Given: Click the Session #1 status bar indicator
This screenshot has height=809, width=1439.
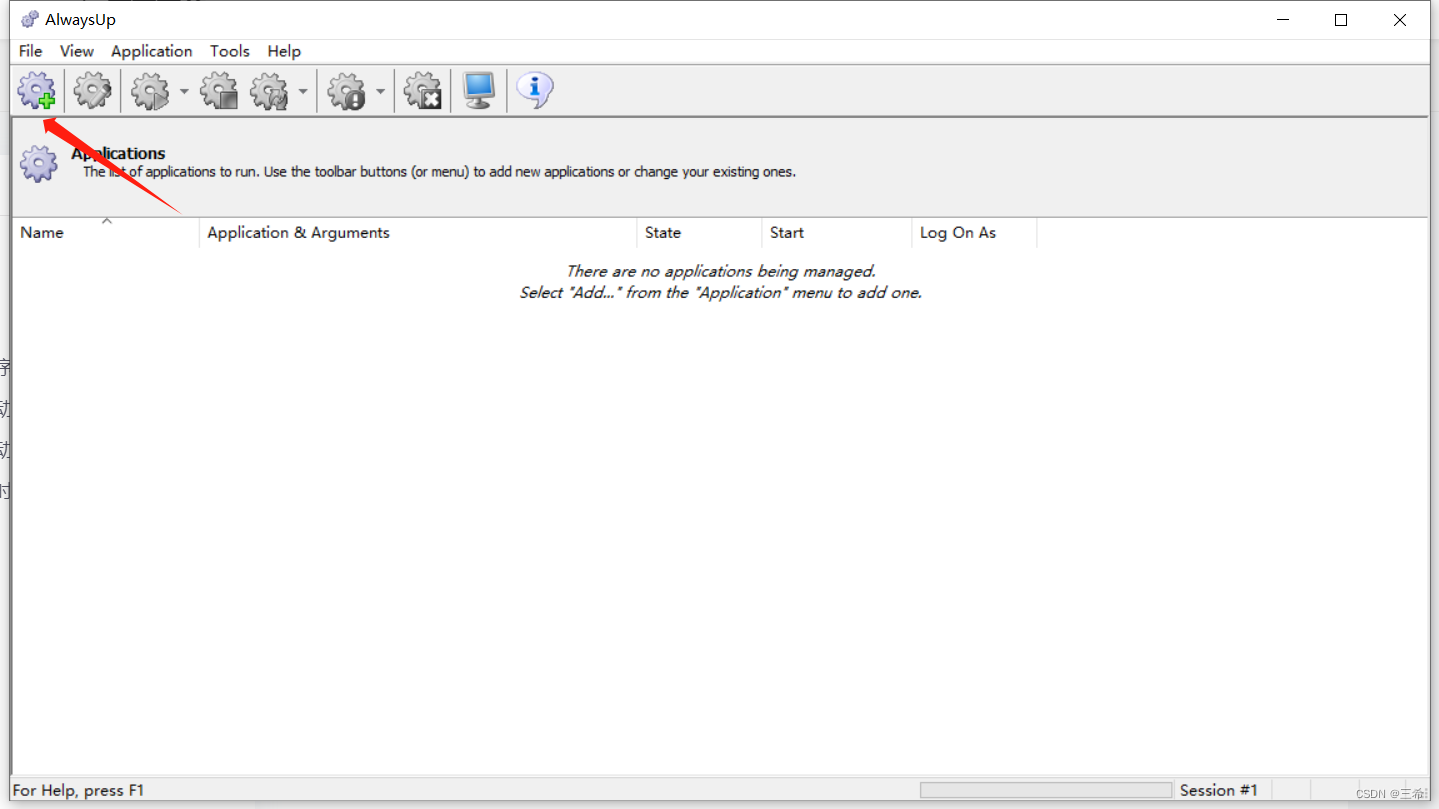Looking at the screenshot, I should [1218, 790].
